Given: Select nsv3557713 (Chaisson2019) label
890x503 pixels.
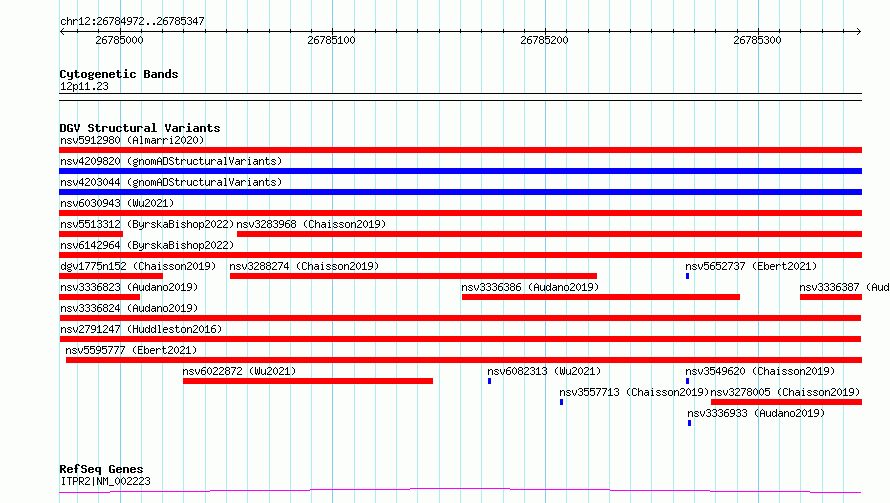Looking at the screenshot, I should (634, 392).
